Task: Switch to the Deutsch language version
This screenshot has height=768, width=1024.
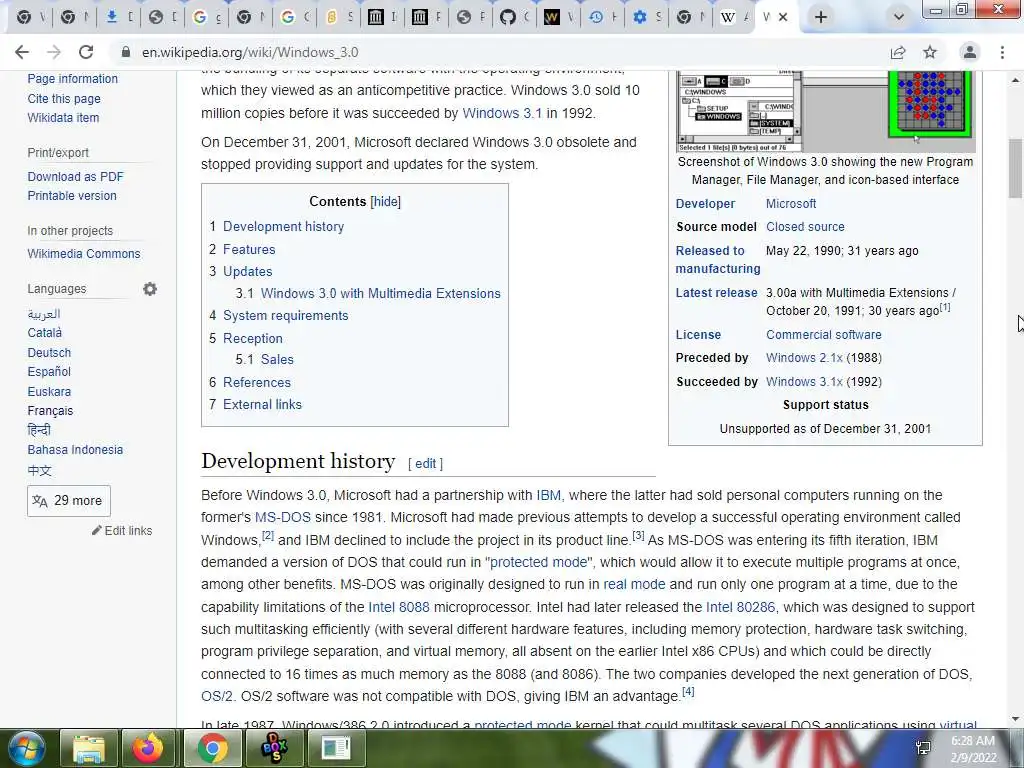Action: [49, 353]
